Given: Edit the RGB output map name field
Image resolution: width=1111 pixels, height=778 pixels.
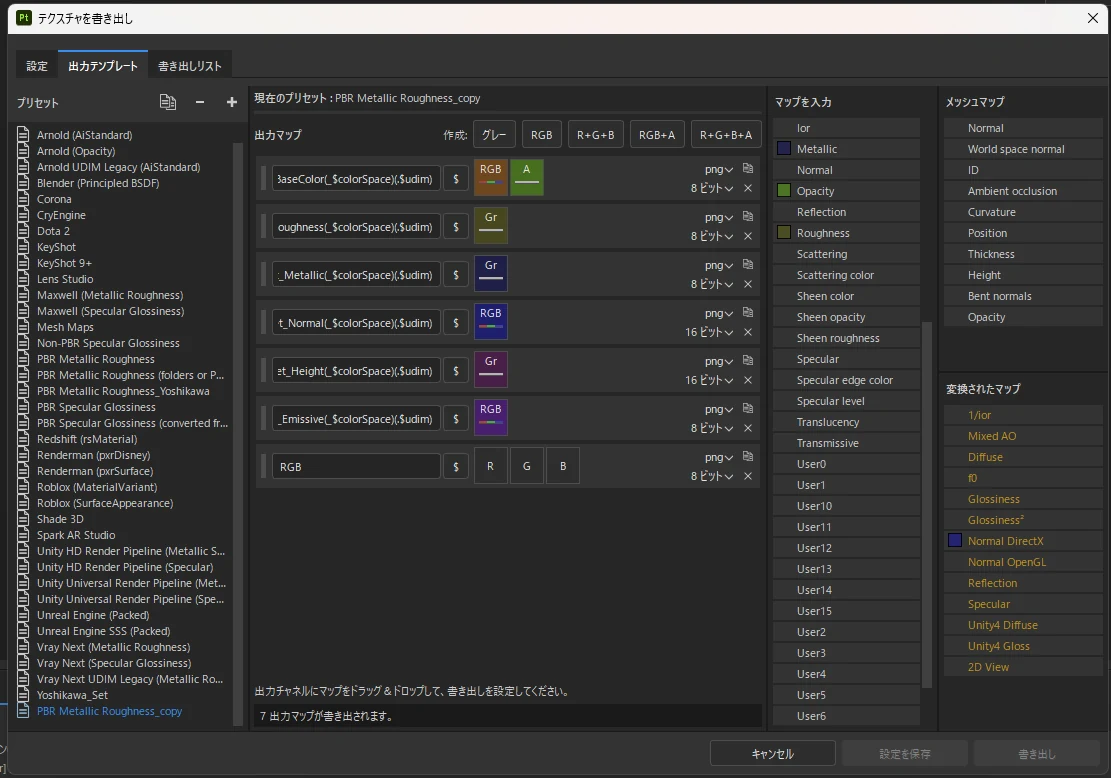Looking at the screenshot, I should (356, 467).
